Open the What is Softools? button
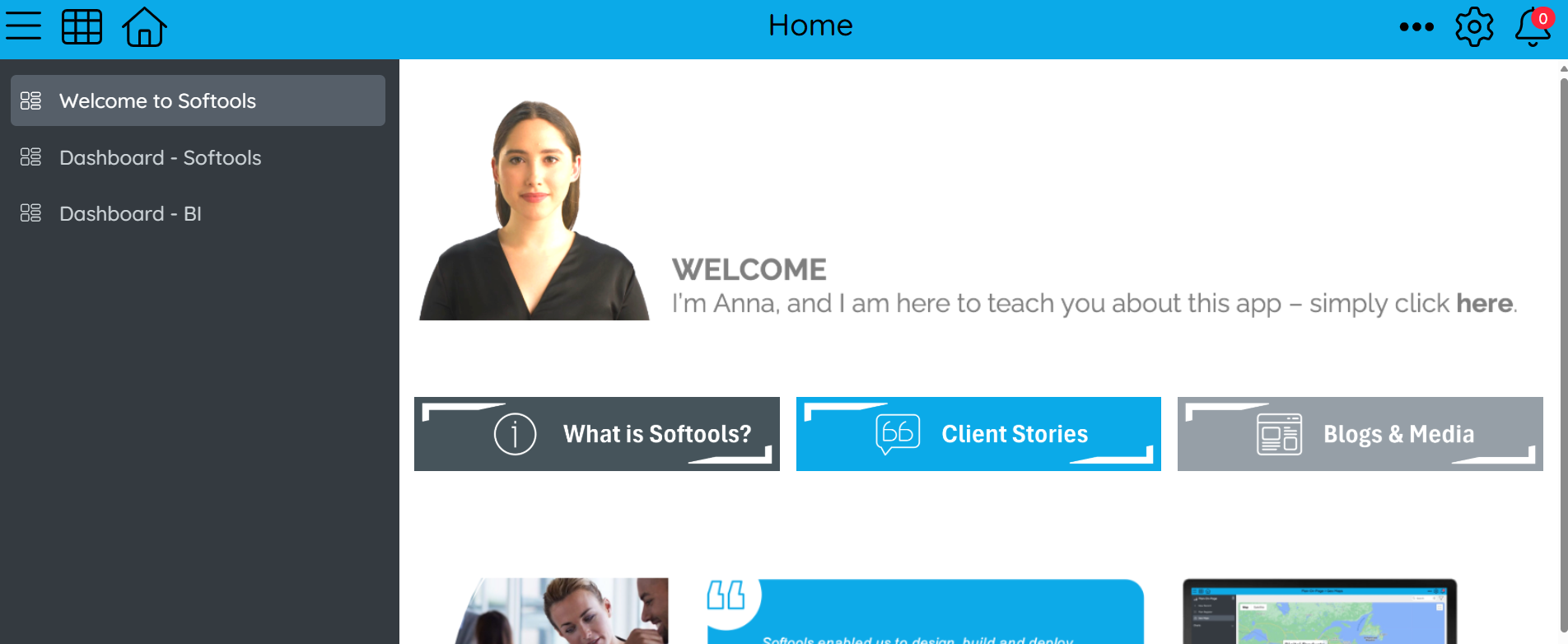Screen dimensions: 1568x644 point(597,434)
